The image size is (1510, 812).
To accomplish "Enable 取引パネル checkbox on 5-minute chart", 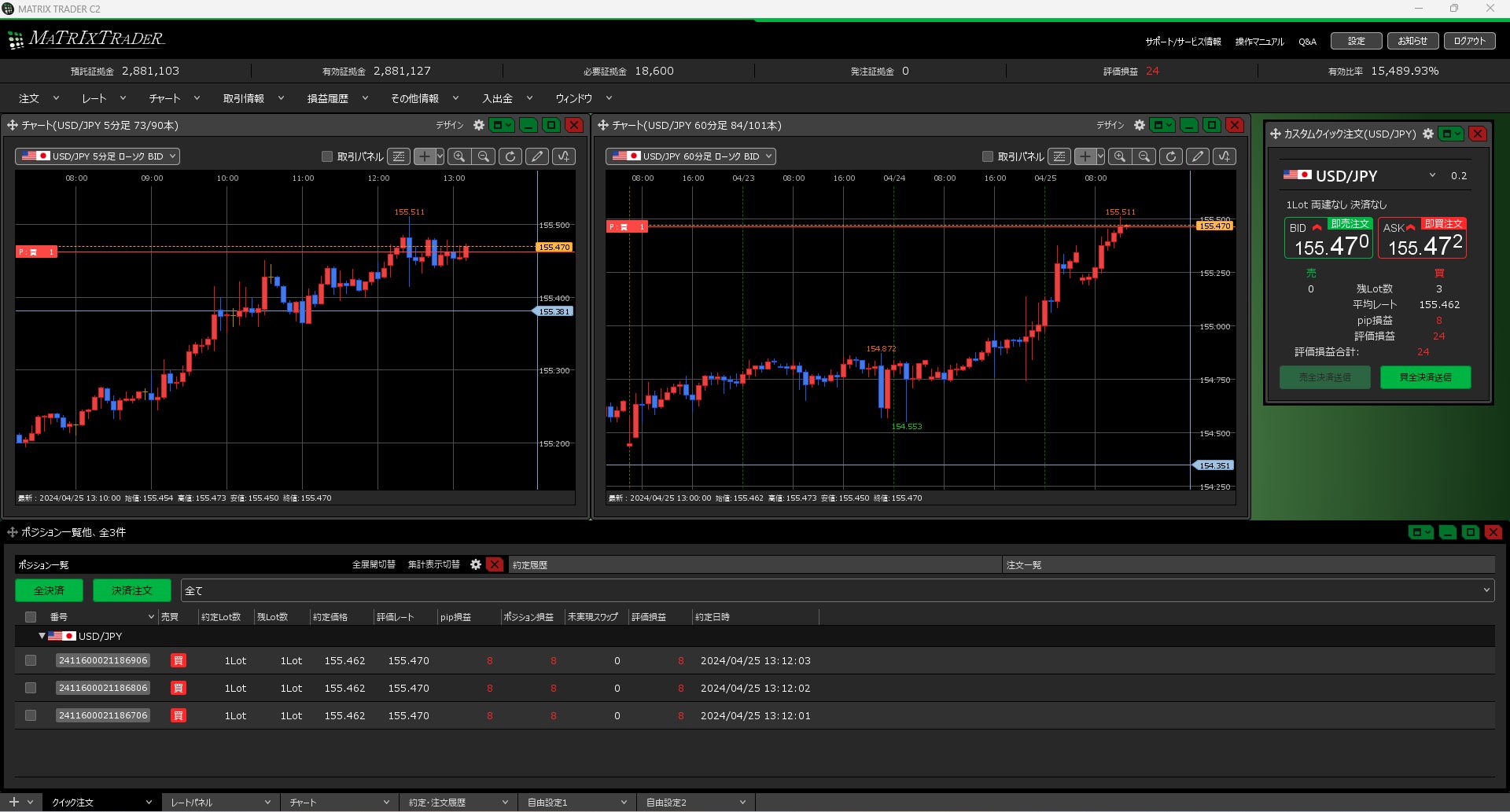I will (x=327, y=156).
